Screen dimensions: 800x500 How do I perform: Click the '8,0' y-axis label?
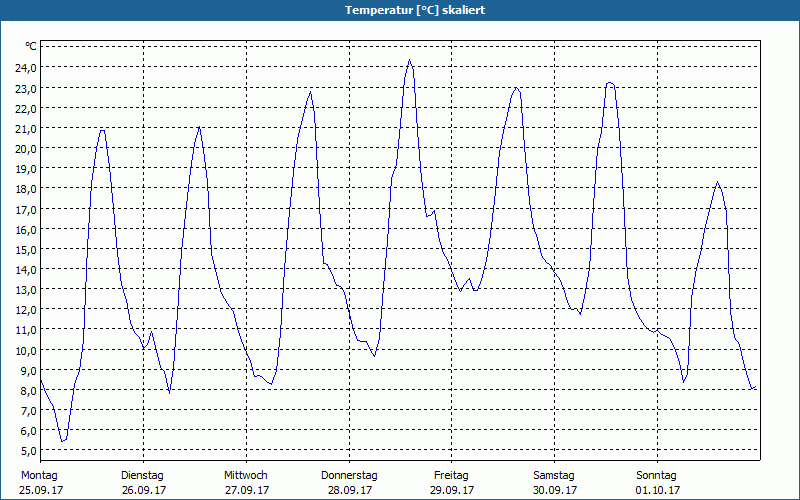pos(28,390)
